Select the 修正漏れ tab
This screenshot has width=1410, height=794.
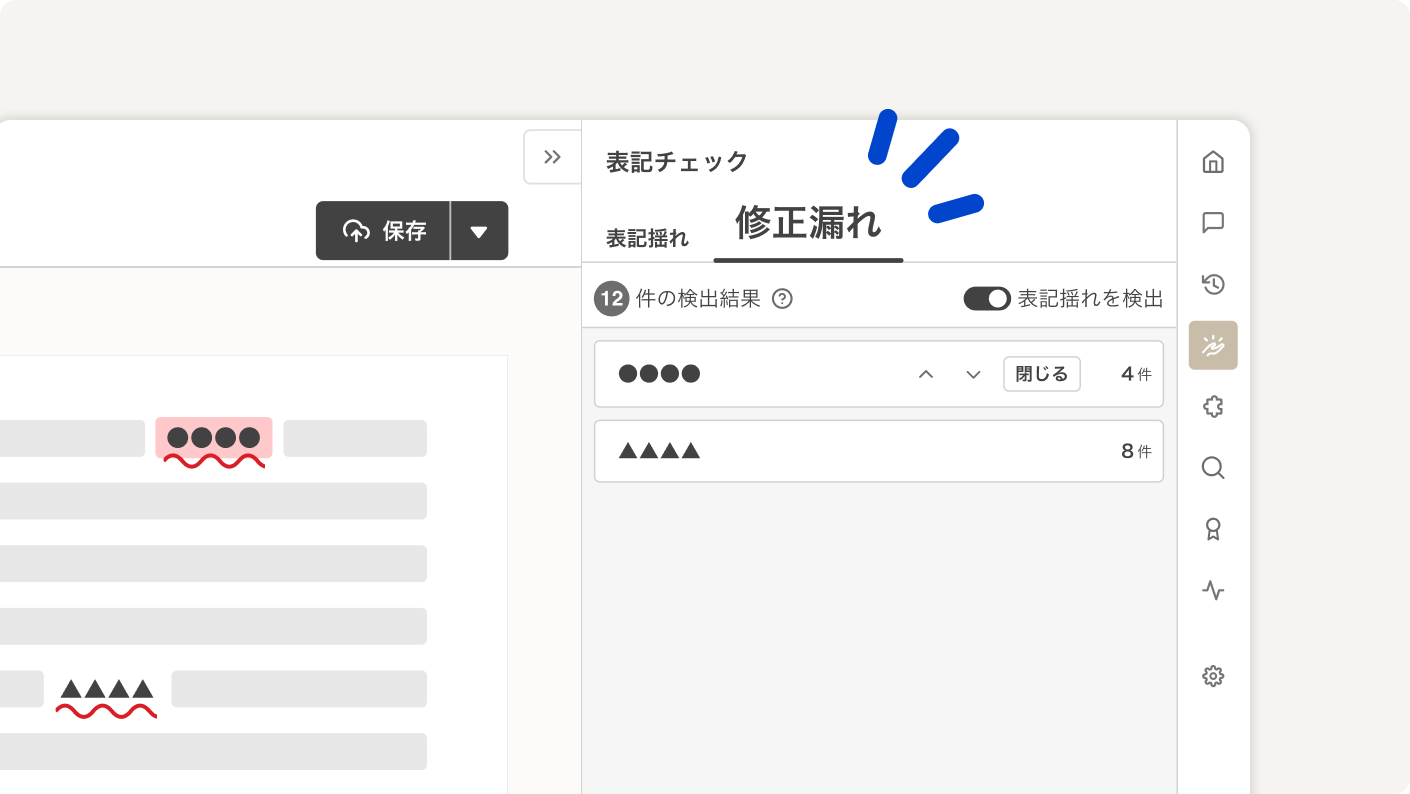[x=808, y=225]
